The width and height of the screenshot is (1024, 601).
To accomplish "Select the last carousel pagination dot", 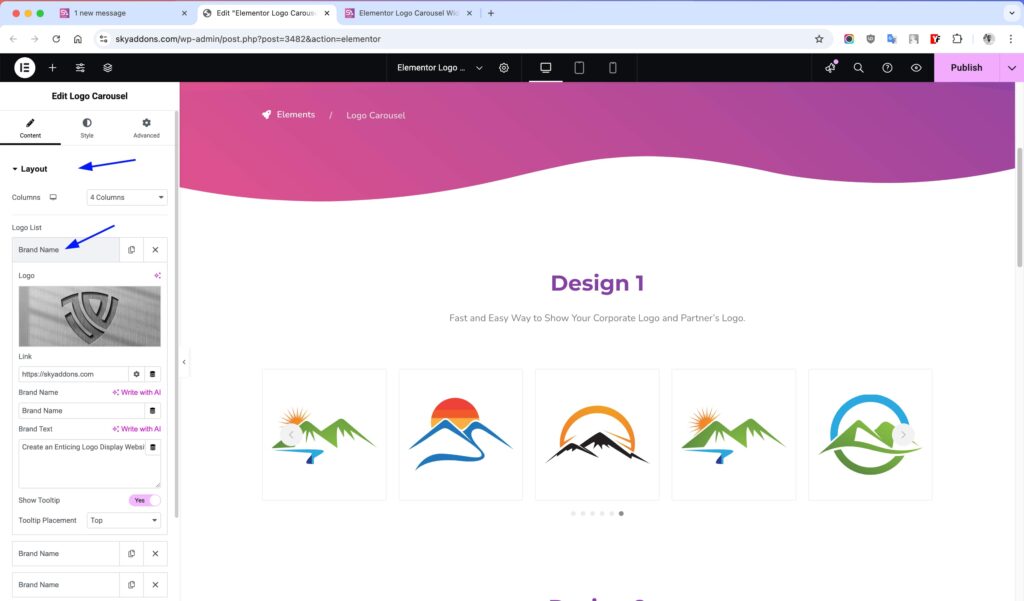I will tap(621, 513).
